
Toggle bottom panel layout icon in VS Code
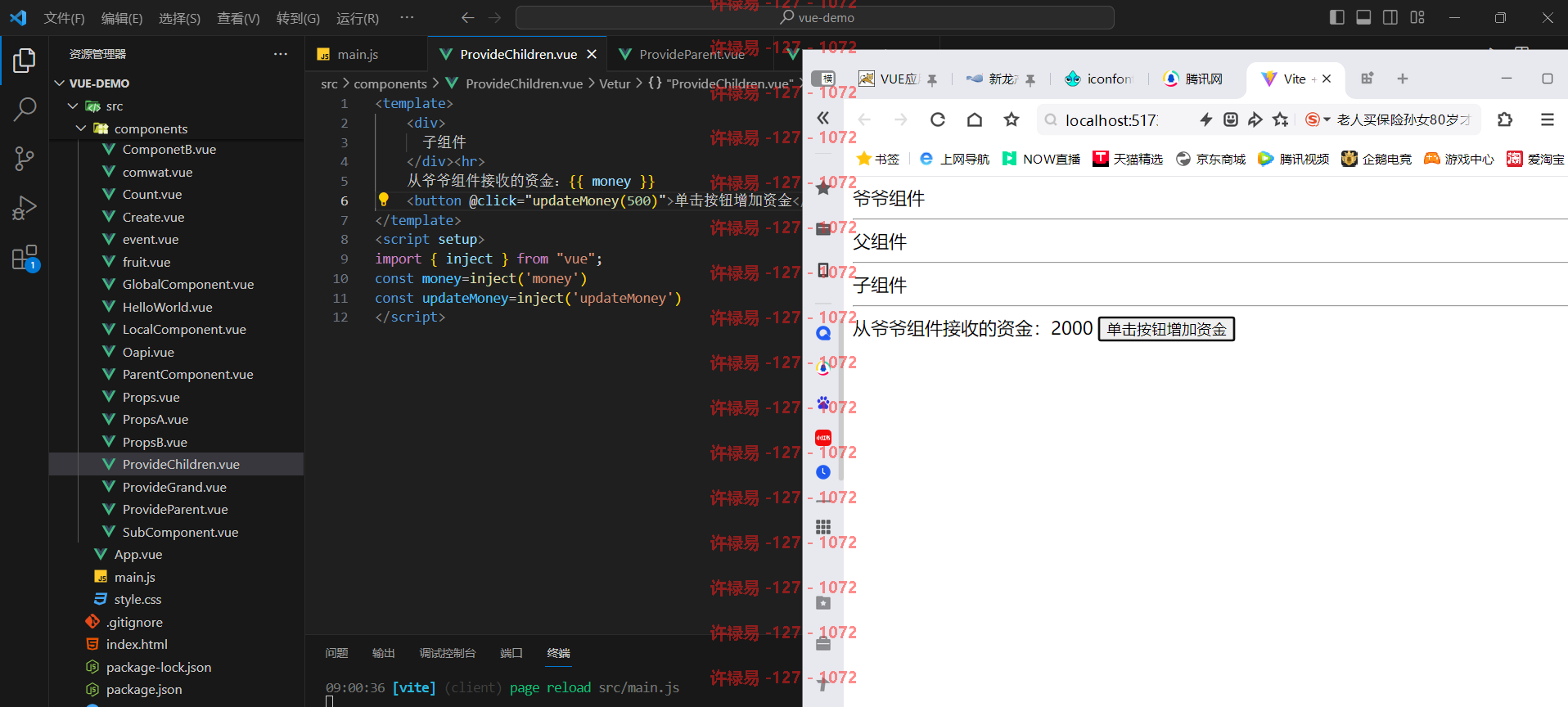(x=1363, y=17)
